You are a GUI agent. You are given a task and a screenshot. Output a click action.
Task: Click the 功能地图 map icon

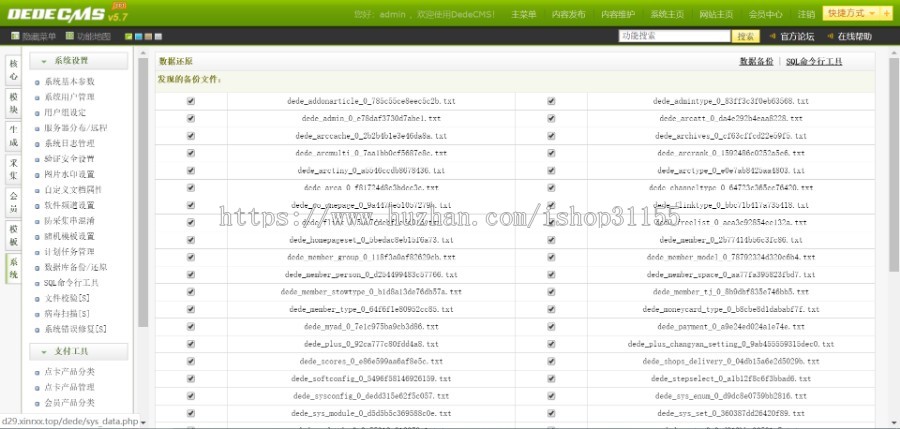coord(69,36)
